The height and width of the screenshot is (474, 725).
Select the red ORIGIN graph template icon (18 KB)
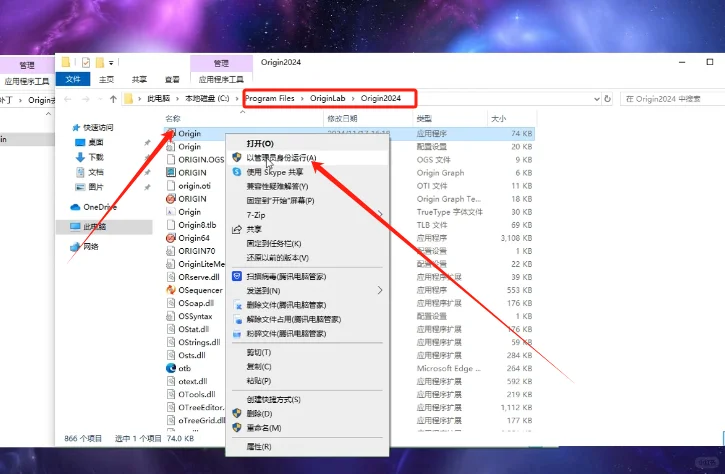click(x=171, y=199)
